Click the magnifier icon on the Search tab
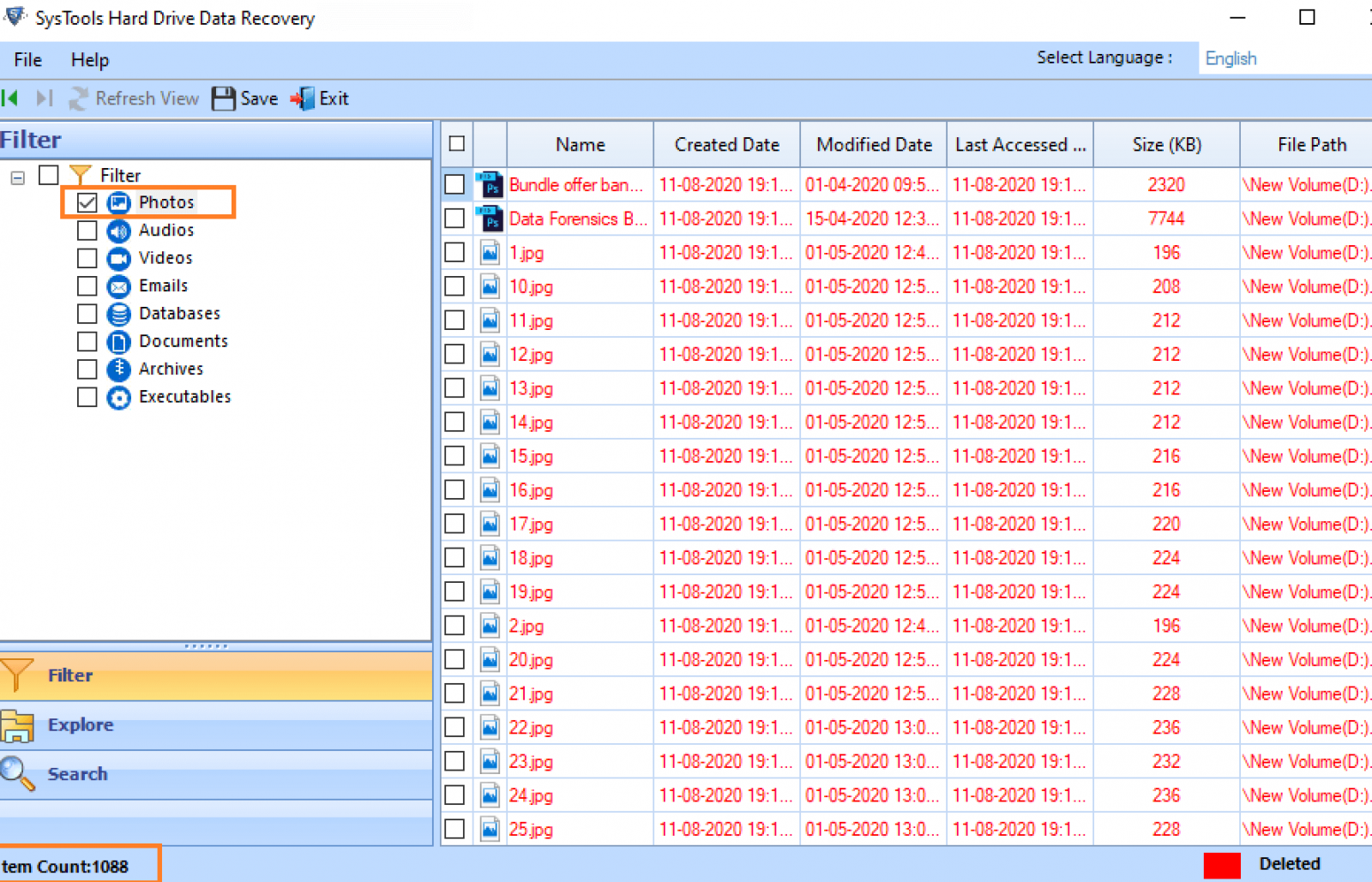1372x882 pixels. 17,773
